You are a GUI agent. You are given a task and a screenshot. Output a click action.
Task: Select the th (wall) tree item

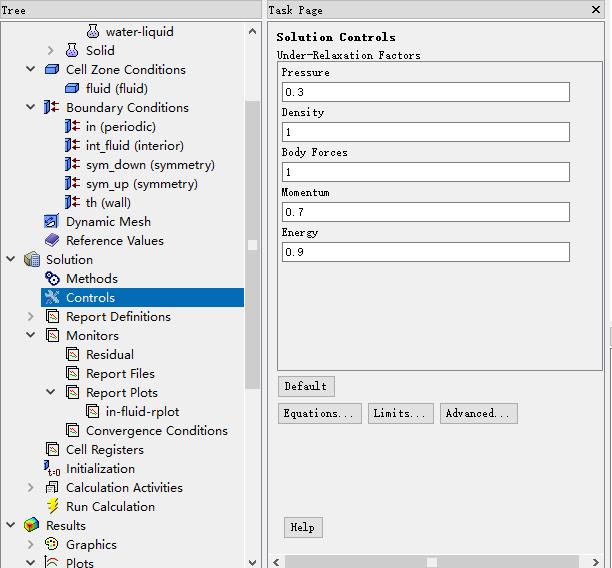coord(108,203)
